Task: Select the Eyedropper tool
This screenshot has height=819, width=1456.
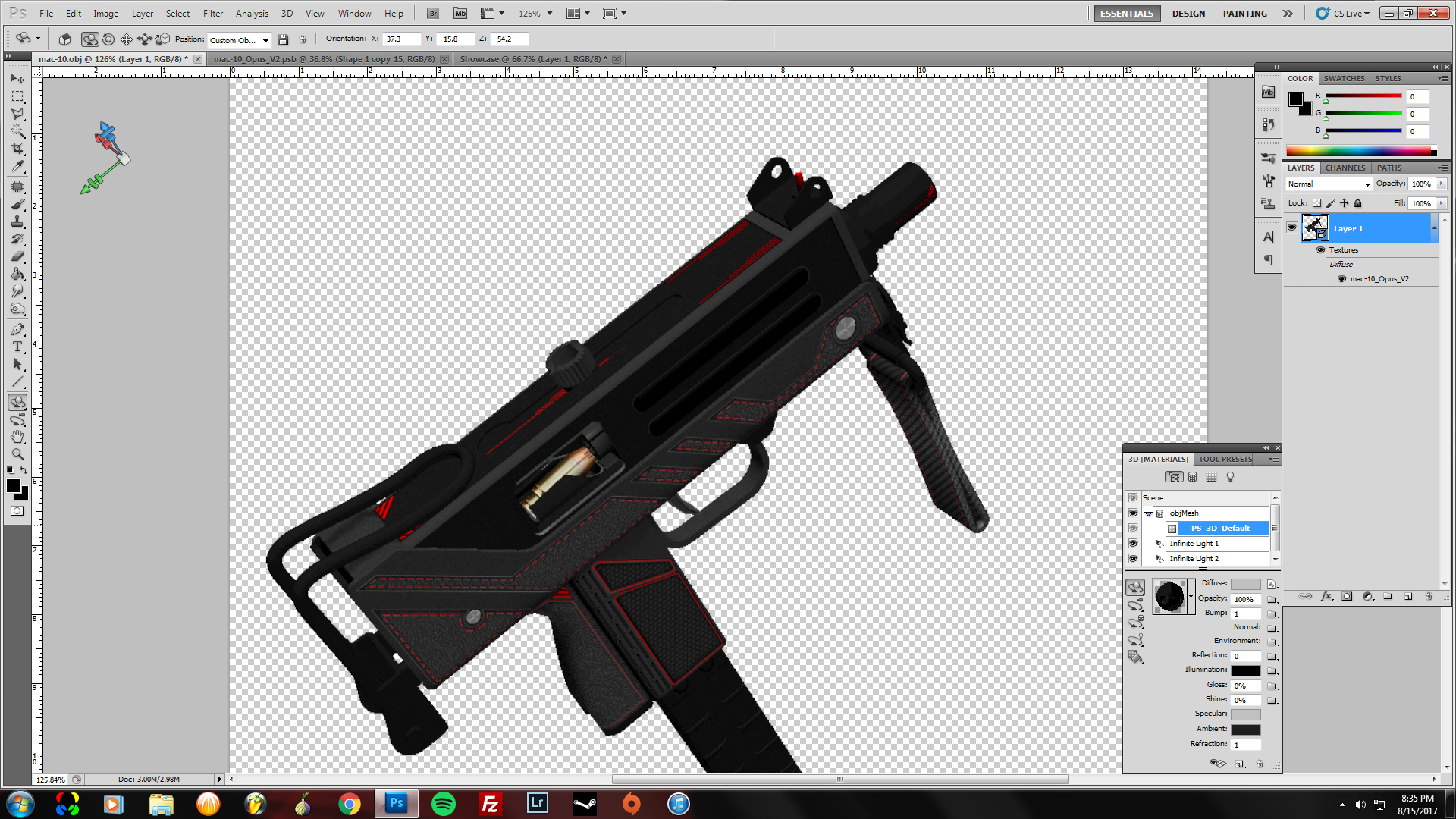Action: [17, 167]
